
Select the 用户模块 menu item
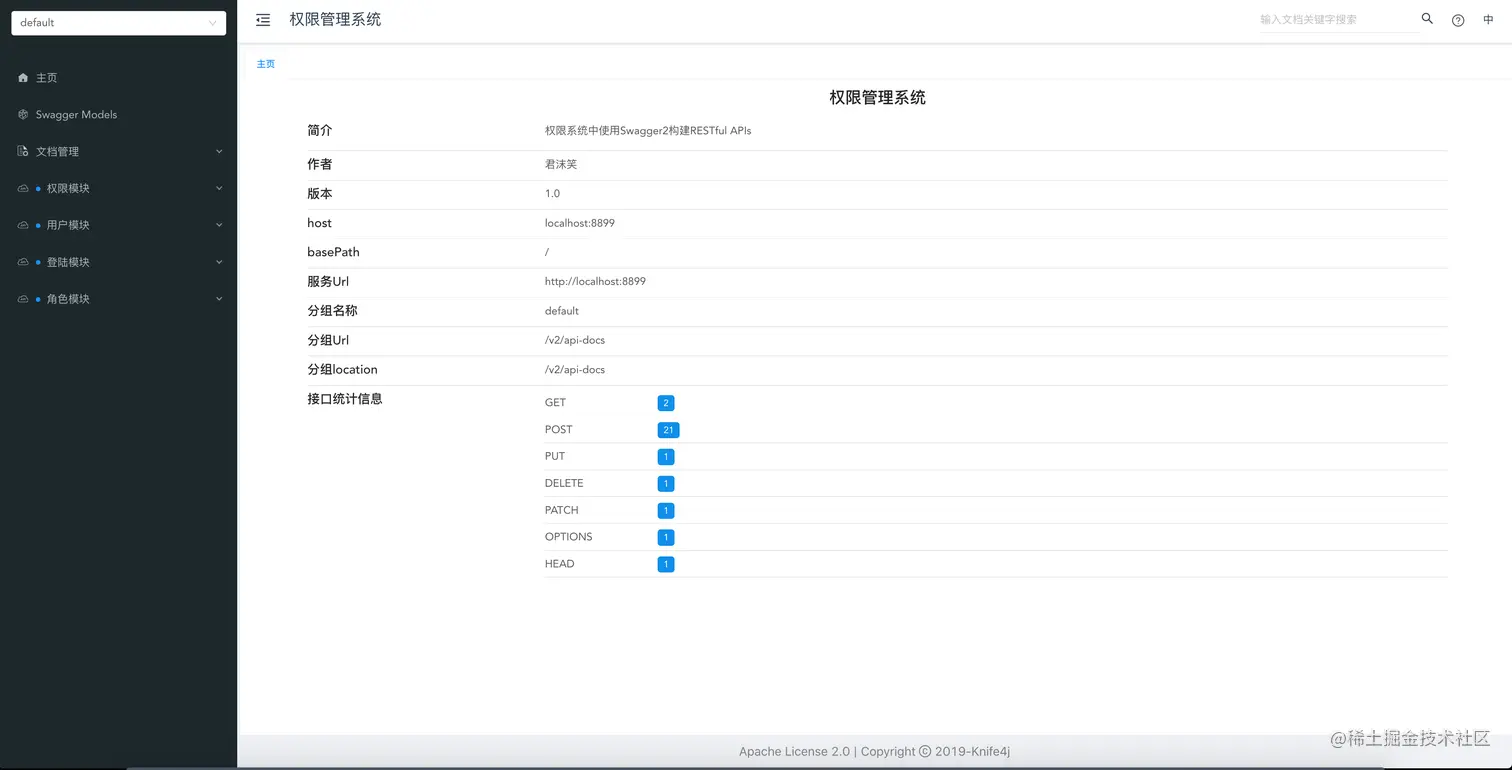pyautogui.click(x=118, y=226)
